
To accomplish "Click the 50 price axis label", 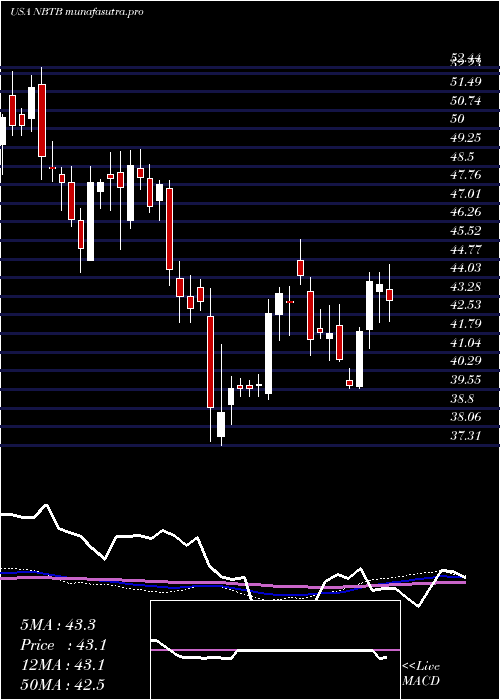I will click(x=458, y=119).
